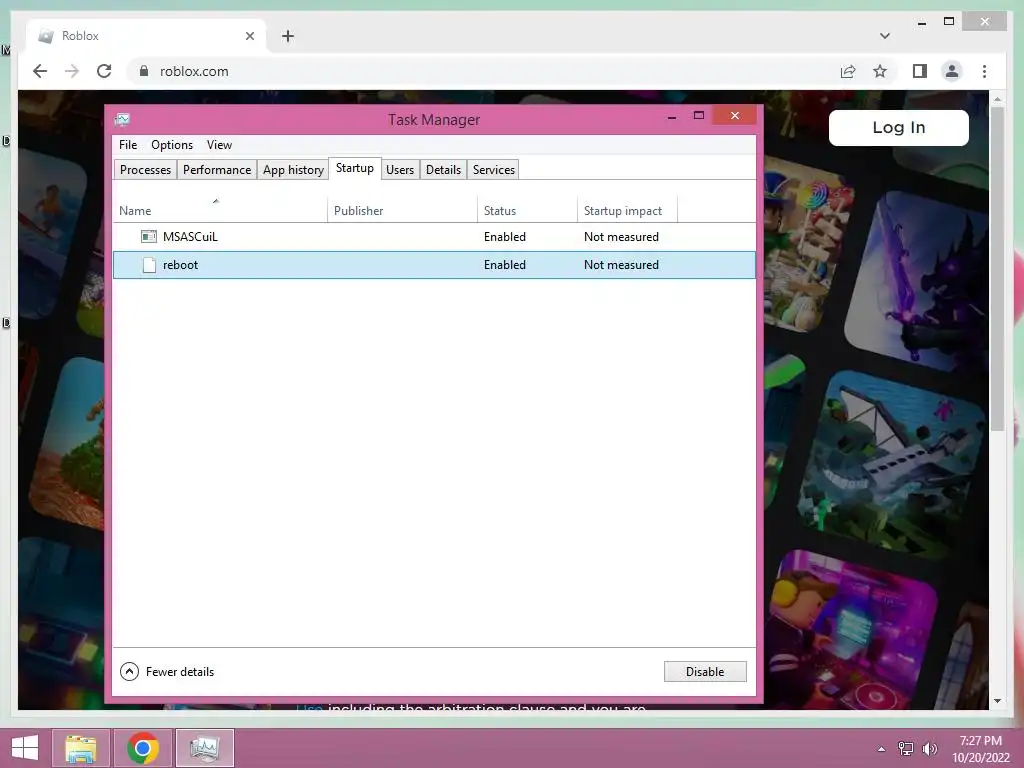Reload the Roblox page
This screenshot has height=768, width=1024.
point(104,71)
